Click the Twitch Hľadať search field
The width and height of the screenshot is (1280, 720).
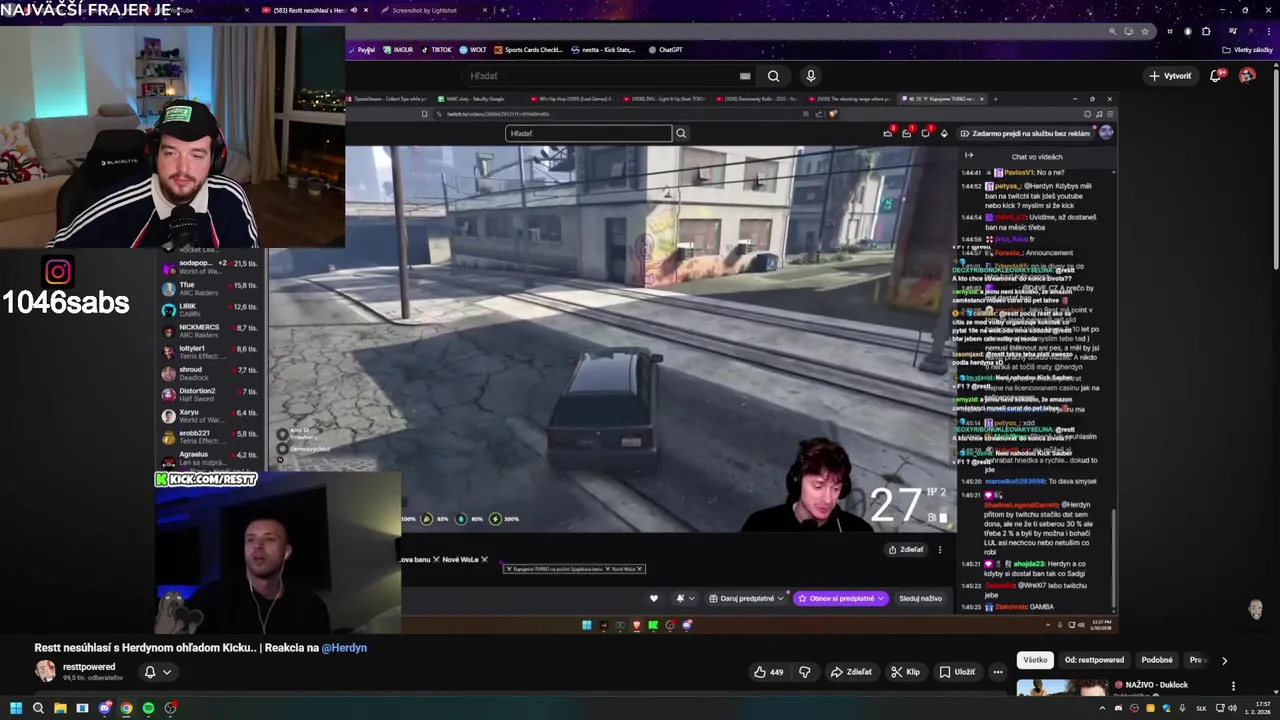point(588,133)
